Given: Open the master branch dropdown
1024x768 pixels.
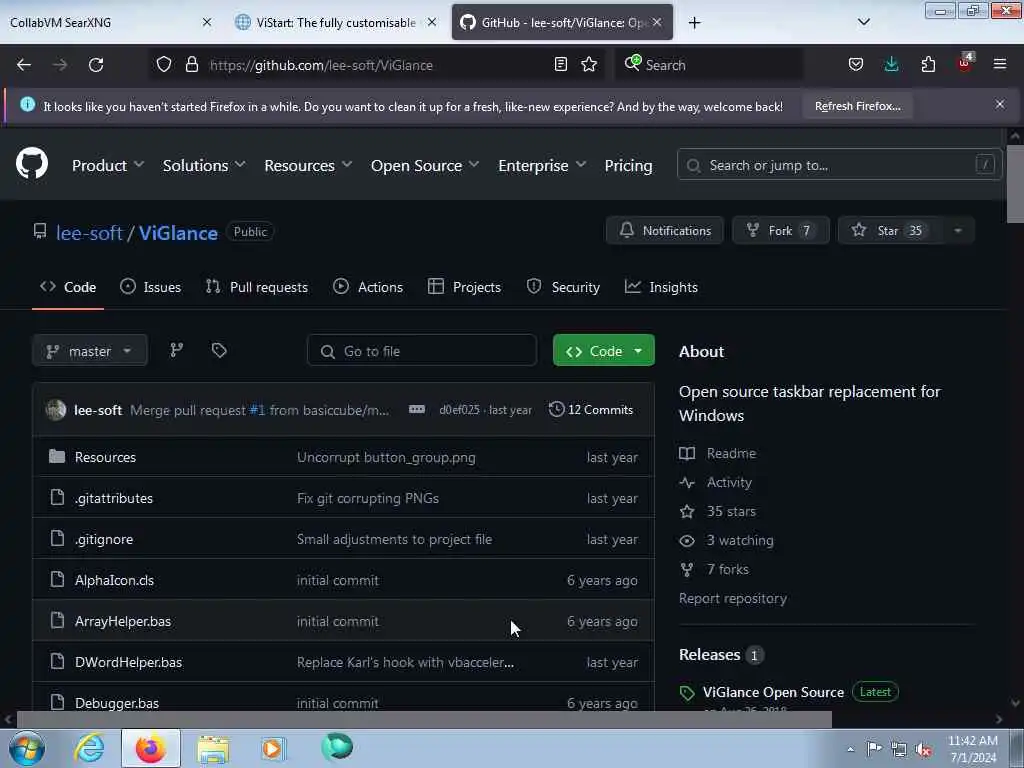Looking at the screenshot, I should (x=90, y=351).
